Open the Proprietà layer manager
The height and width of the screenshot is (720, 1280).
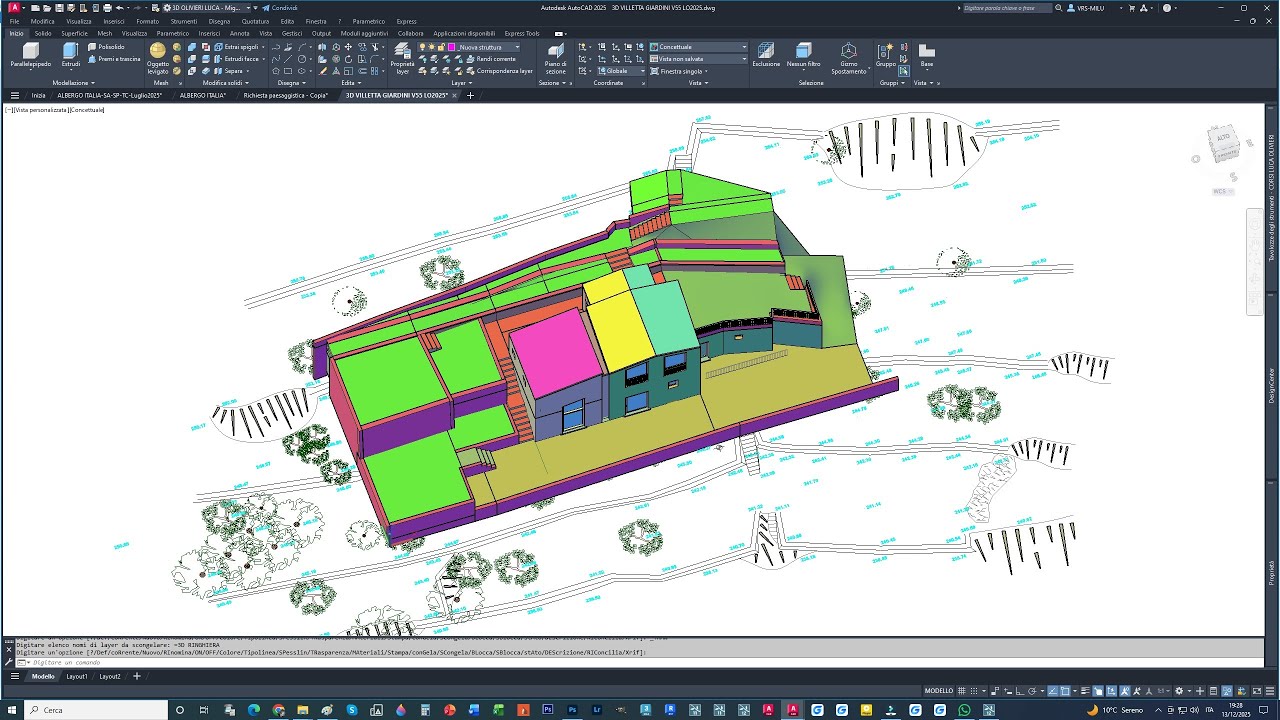pos(403,59)
